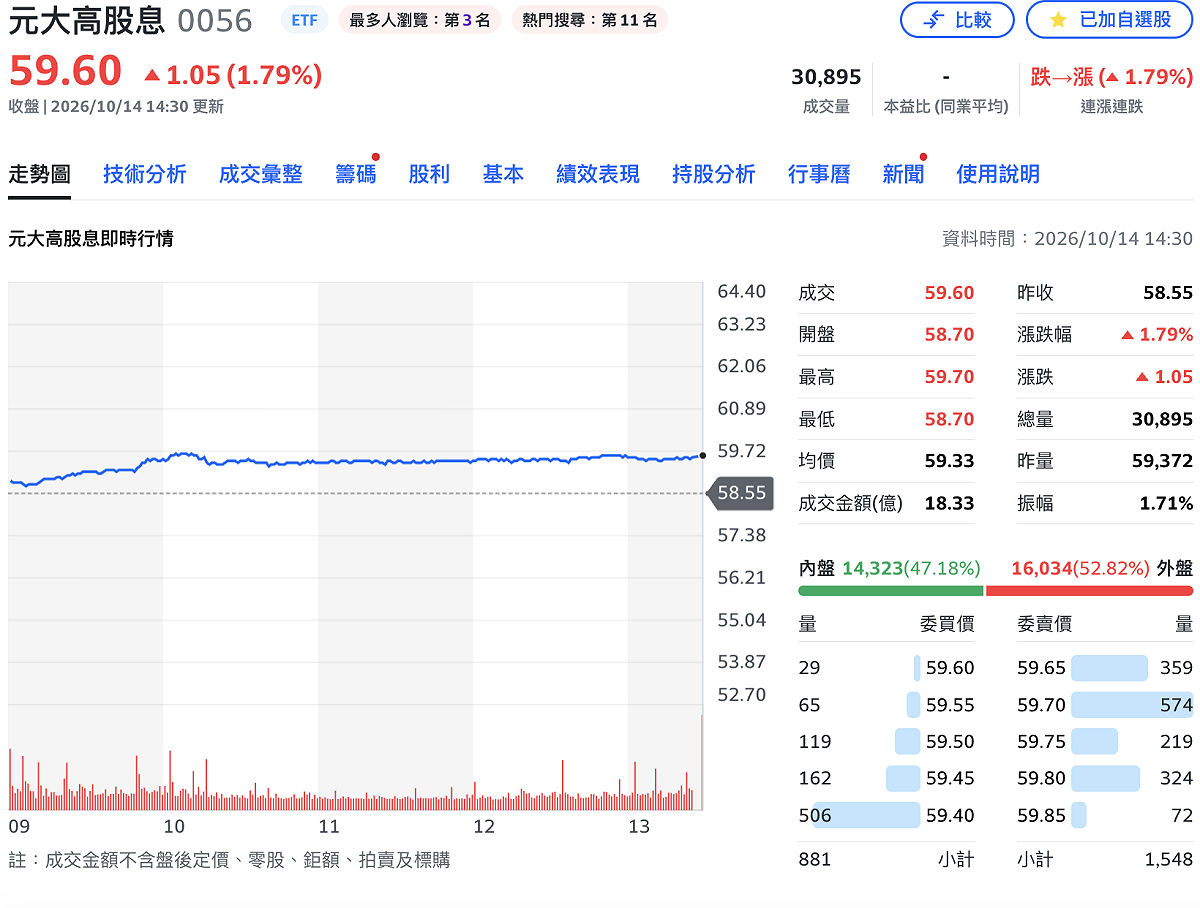
Task: Open the 使用說明 help tab
Action: point(998,174)
